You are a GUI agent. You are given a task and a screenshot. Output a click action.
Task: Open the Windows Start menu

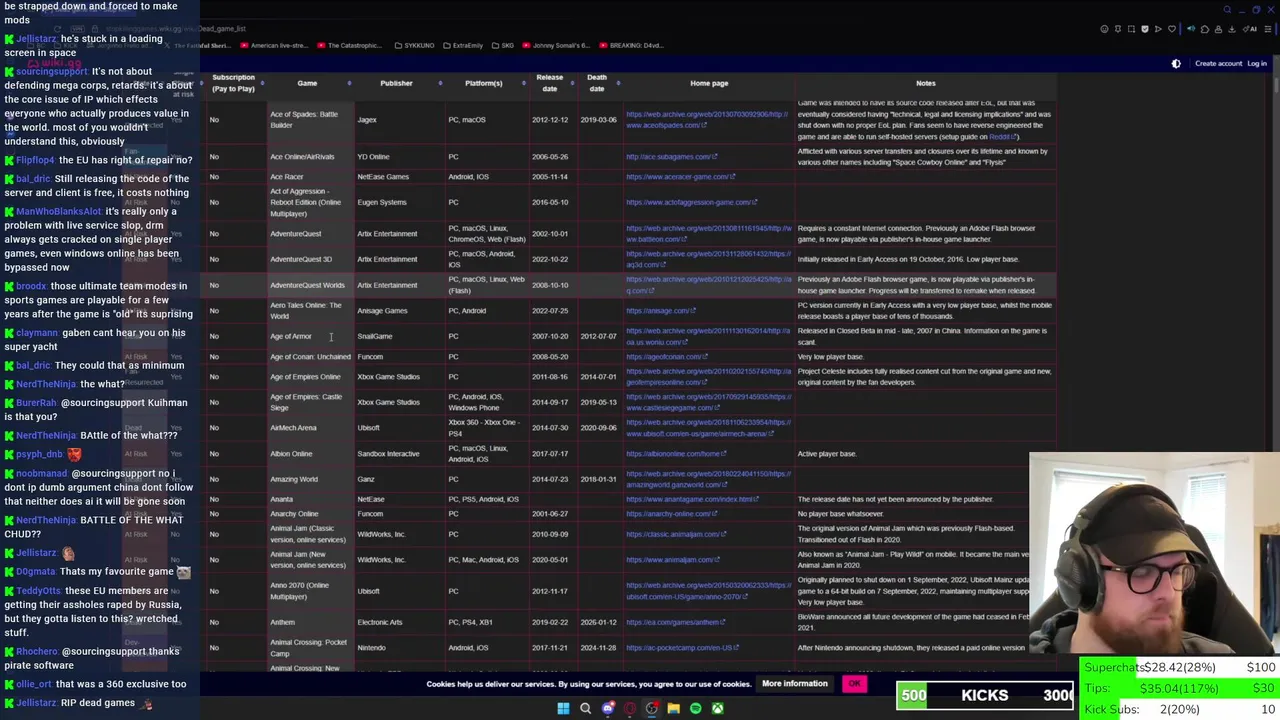point(563,708)
